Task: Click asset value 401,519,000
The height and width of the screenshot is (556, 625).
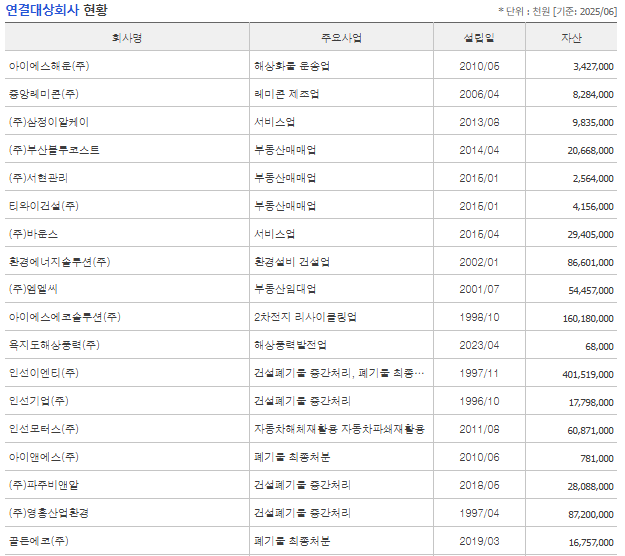Action: [588, 374]
